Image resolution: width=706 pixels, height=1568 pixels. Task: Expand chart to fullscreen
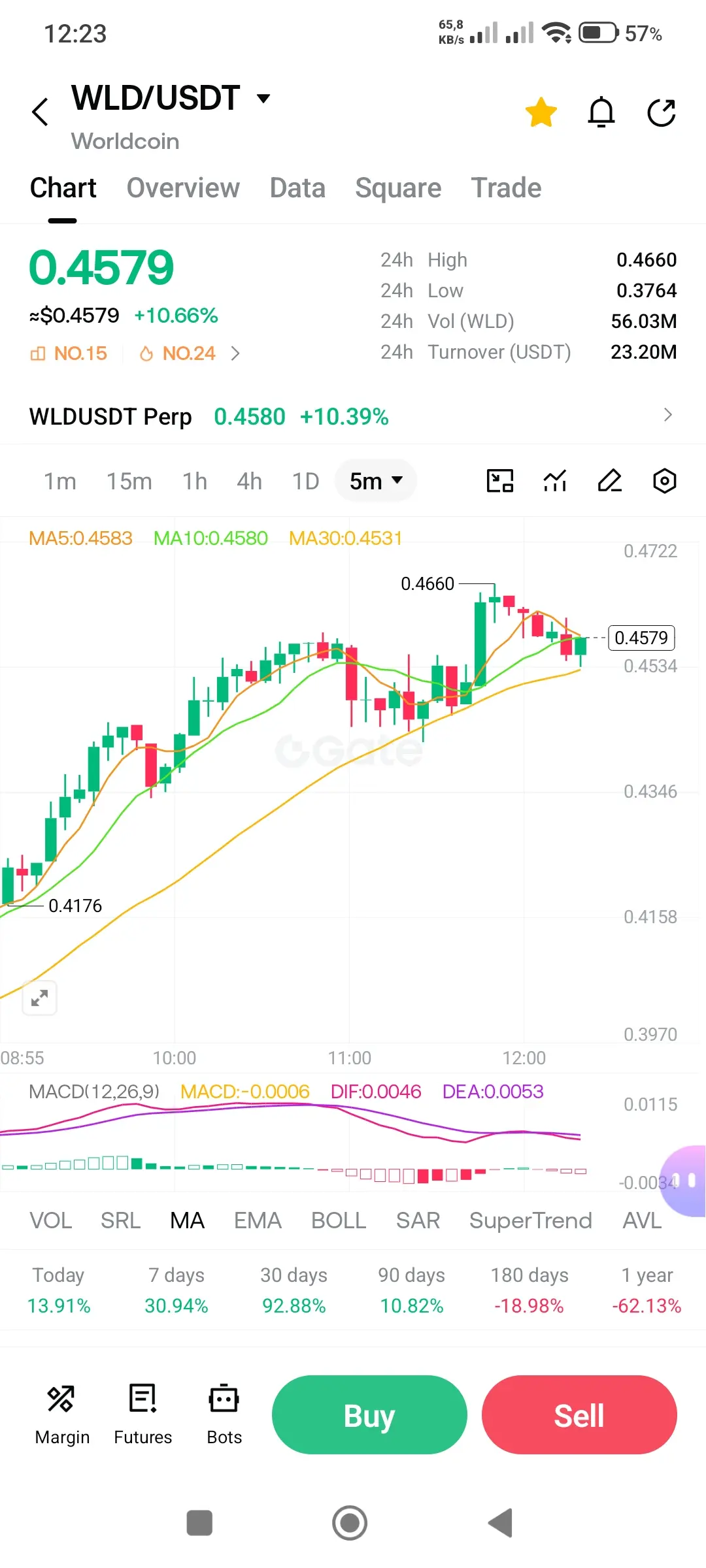tap(40, 998)
